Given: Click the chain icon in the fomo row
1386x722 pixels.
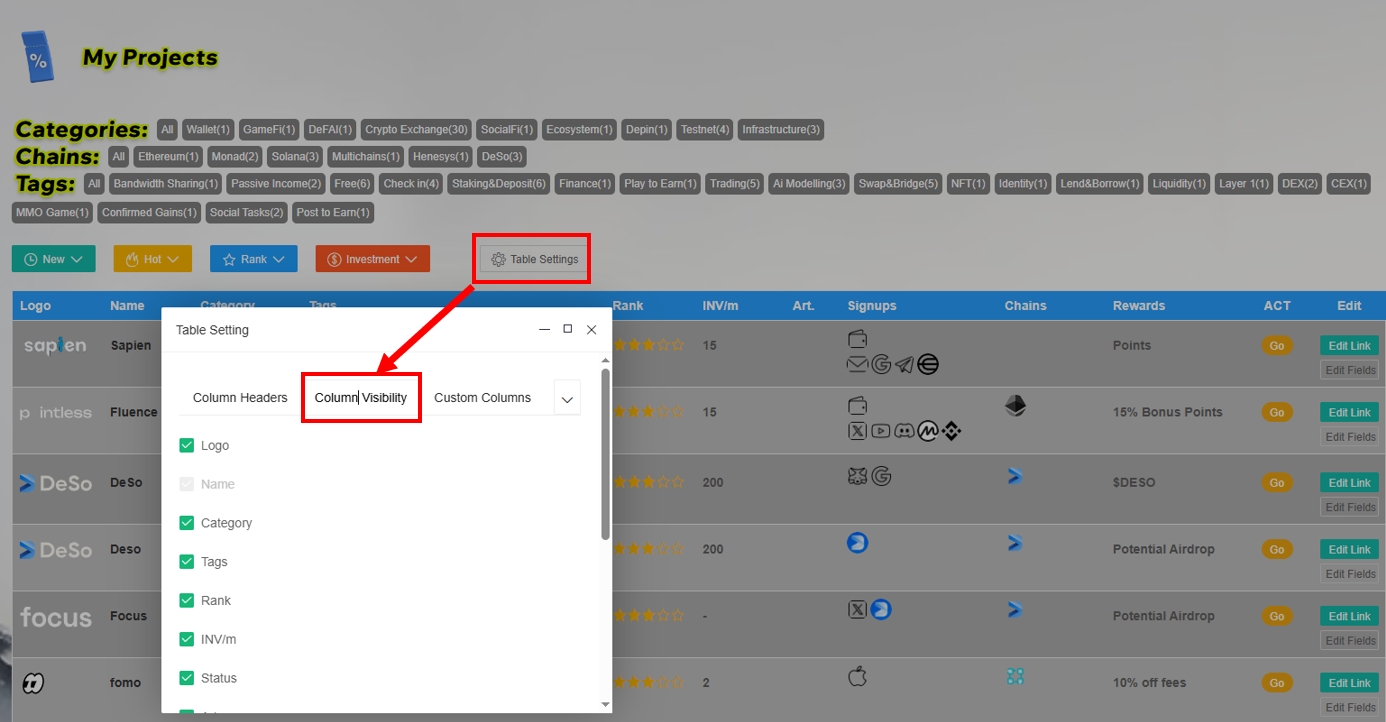Looking at the screenshot, I should click(1015, 677).
